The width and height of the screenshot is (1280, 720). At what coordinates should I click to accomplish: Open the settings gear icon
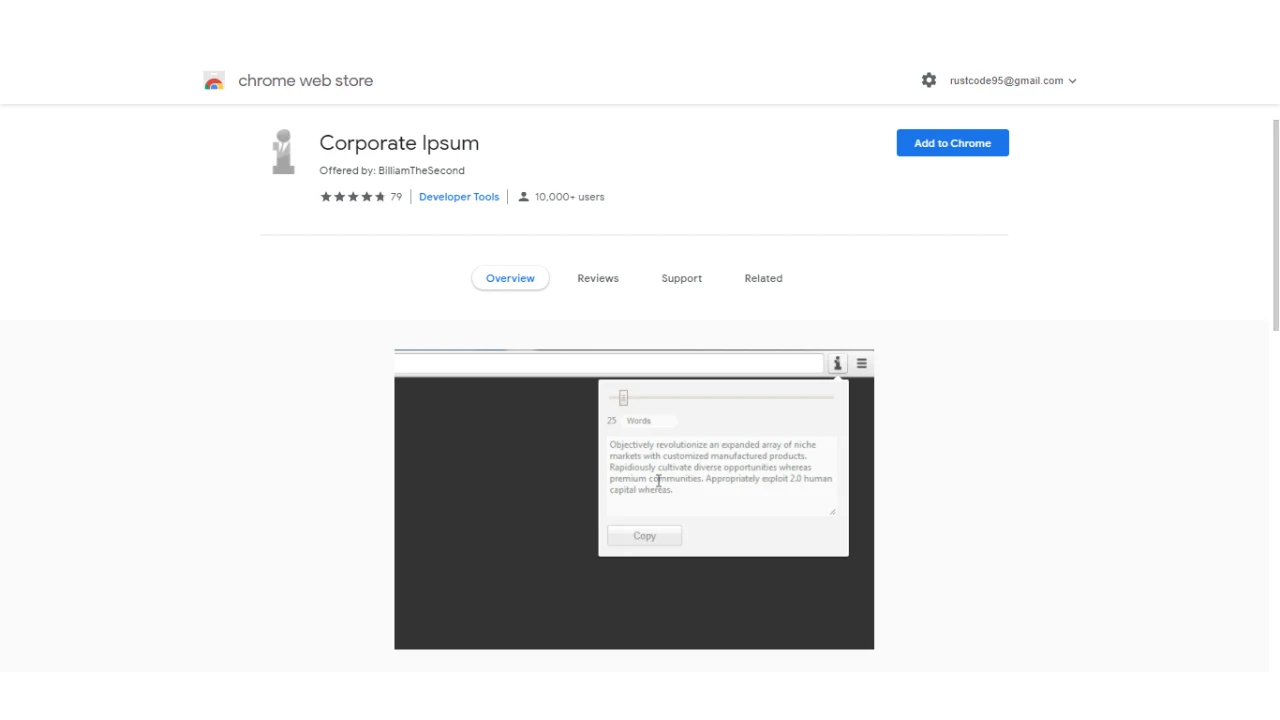pyautogui.click(x=928, y=80)
